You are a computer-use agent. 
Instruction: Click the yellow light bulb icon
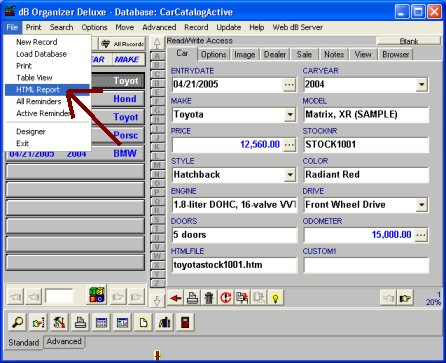[x=276, y=298]
